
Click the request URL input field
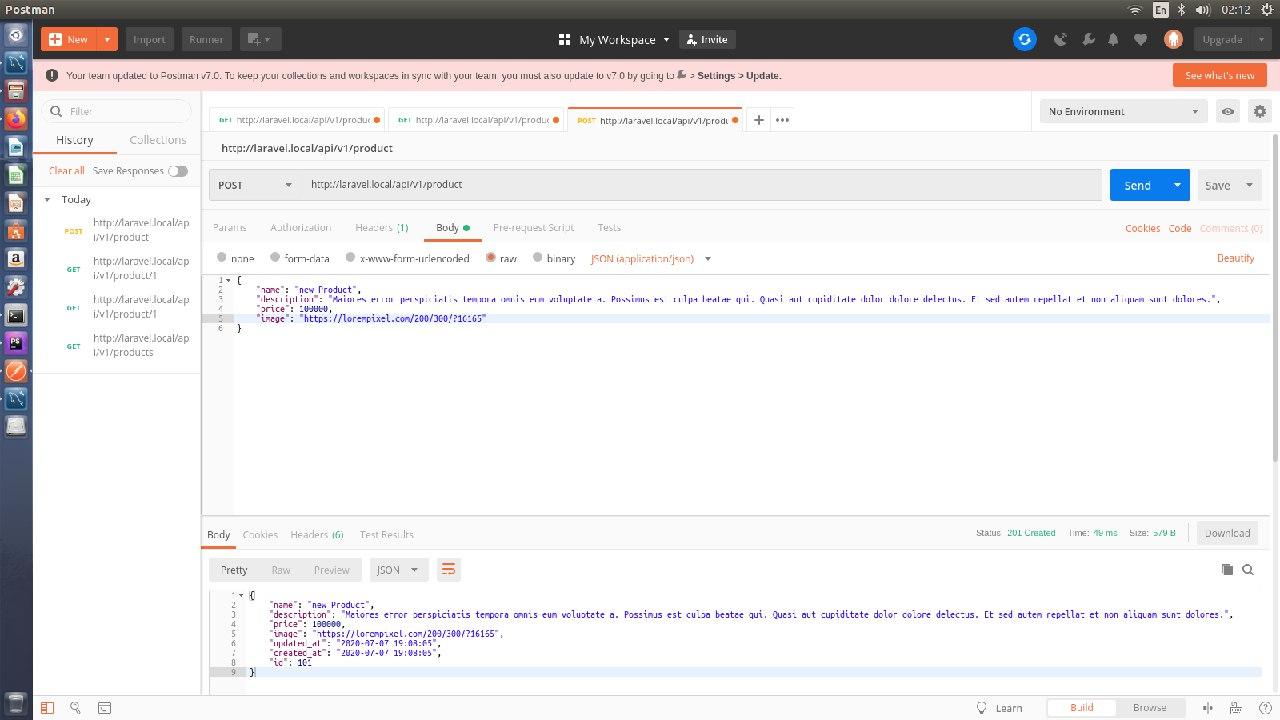point(700,185)
